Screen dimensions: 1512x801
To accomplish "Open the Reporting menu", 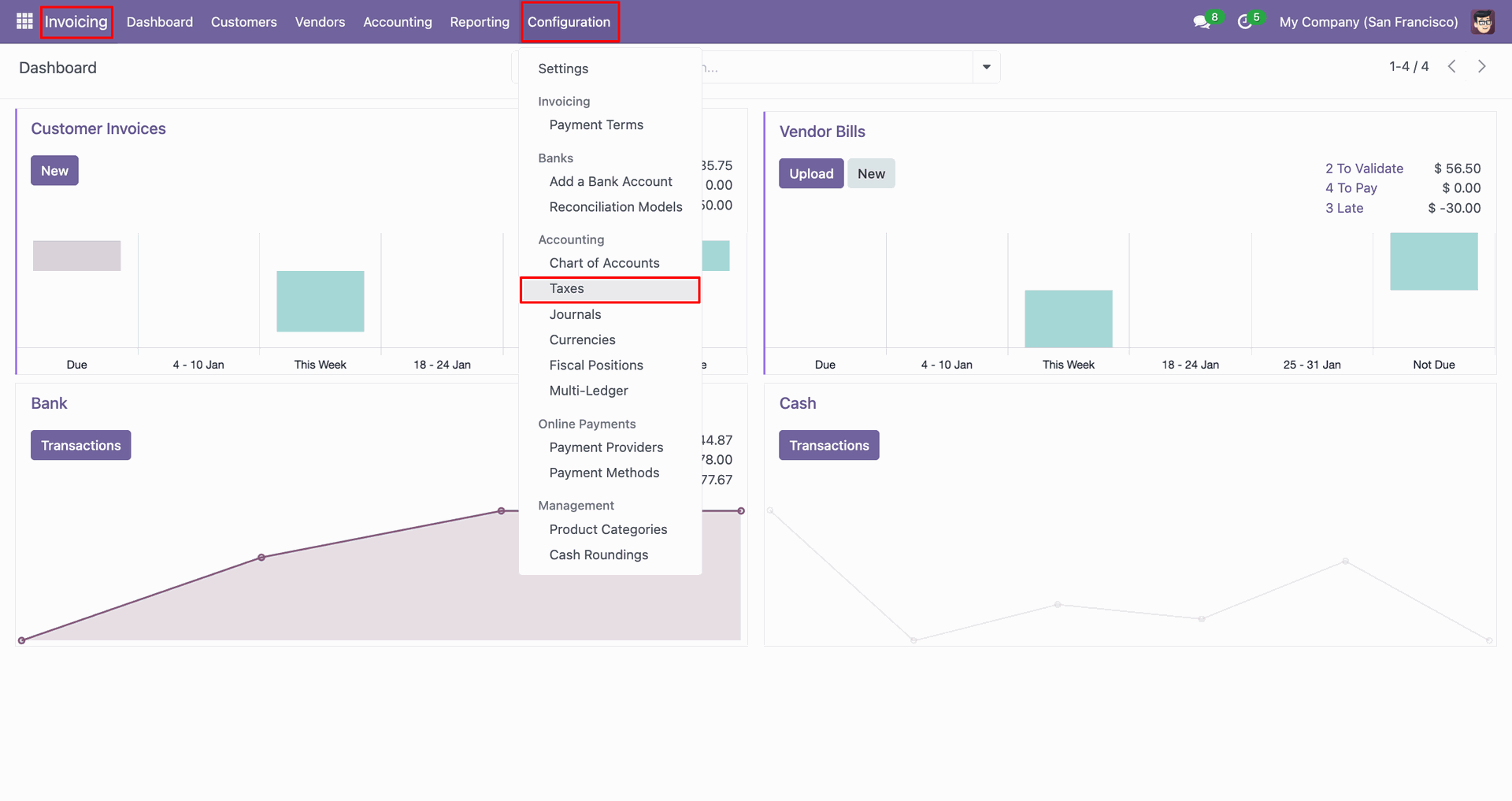I will point(479,22).
